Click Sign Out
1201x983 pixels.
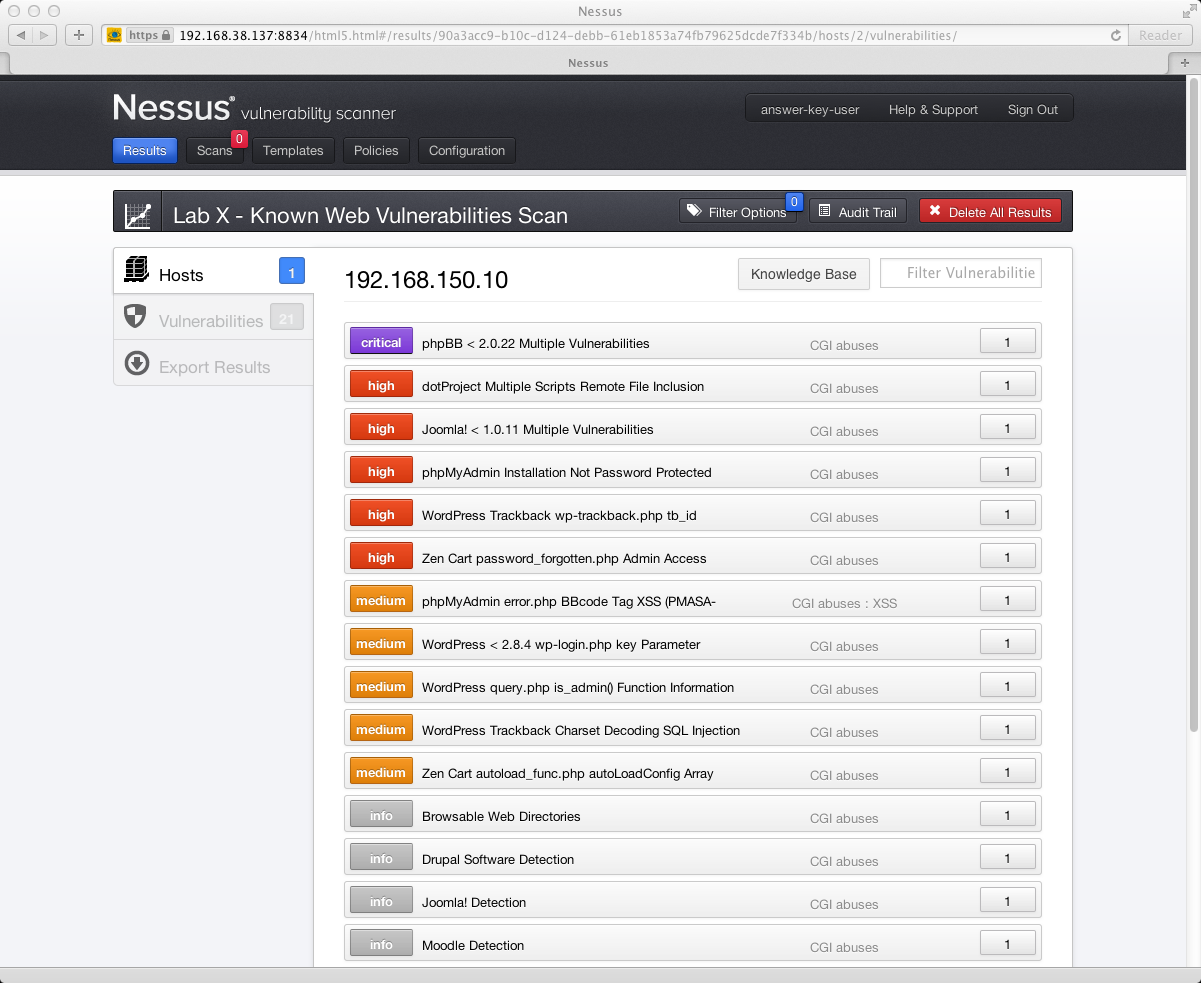[x=1033, y=109]
